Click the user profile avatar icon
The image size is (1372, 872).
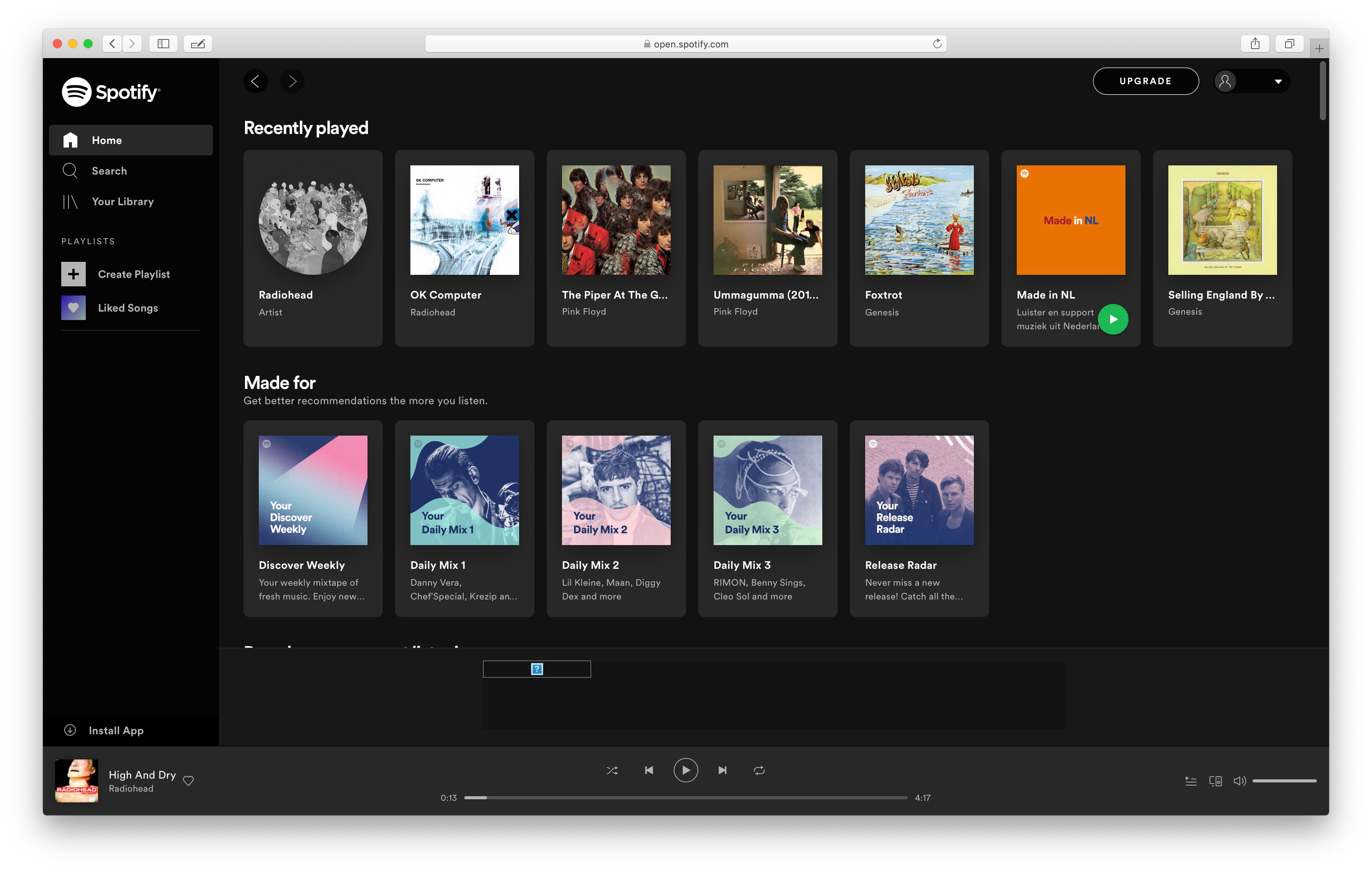tap(1225, 82)
